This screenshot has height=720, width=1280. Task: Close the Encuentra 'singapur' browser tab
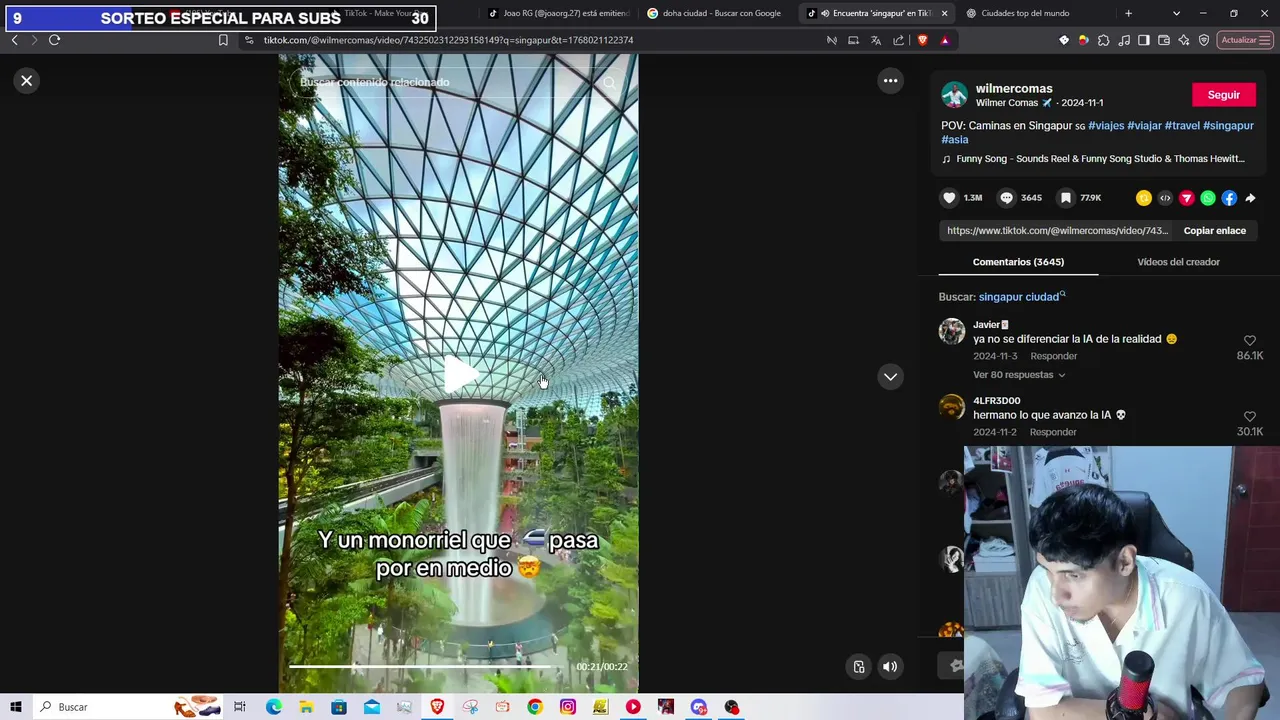[944, 13]
